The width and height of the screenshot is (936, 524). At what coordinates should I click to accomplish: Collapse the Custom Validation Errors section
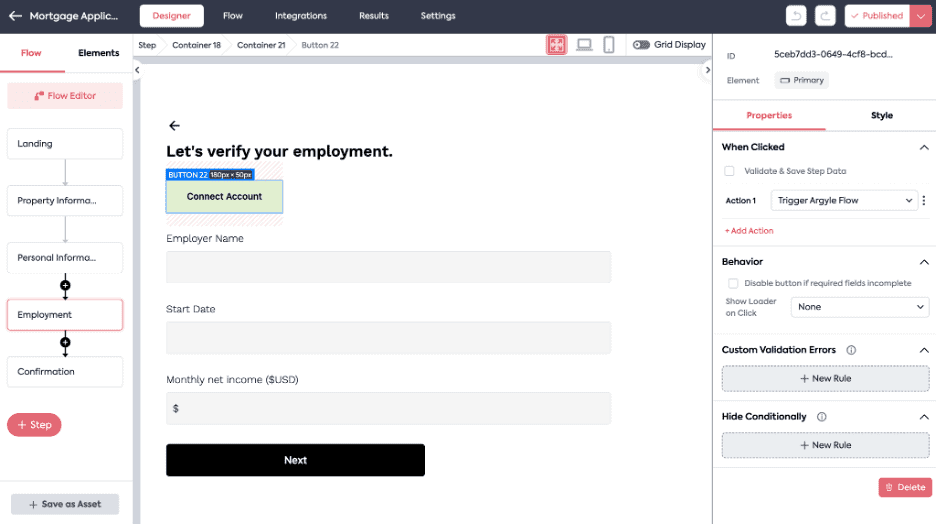(x=924, y=350)
